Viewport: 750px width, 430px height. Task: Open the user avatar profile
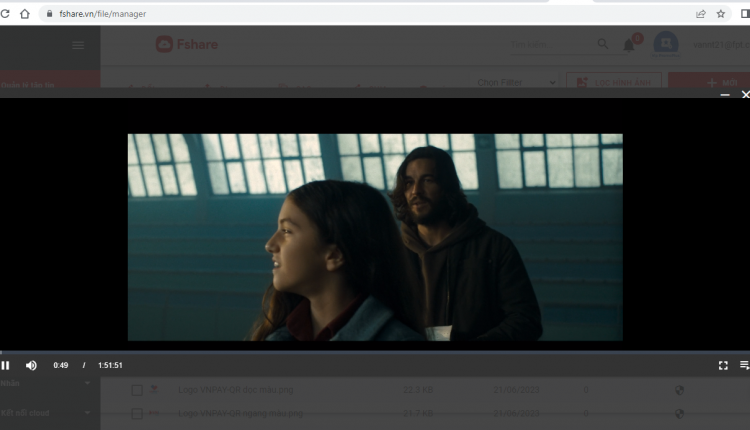(x=666, y=44)
